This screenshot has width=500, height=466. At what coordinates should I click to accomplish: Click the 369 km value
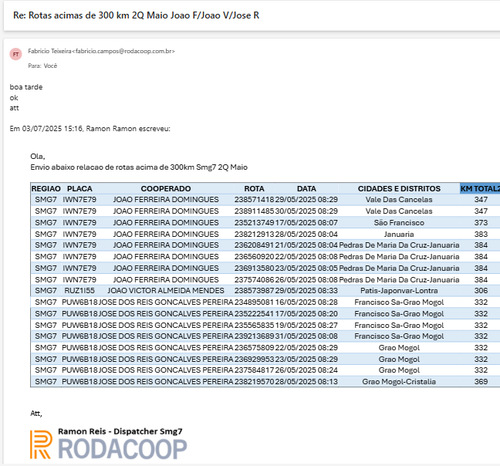pyautogui.click(x=481, y=382)
